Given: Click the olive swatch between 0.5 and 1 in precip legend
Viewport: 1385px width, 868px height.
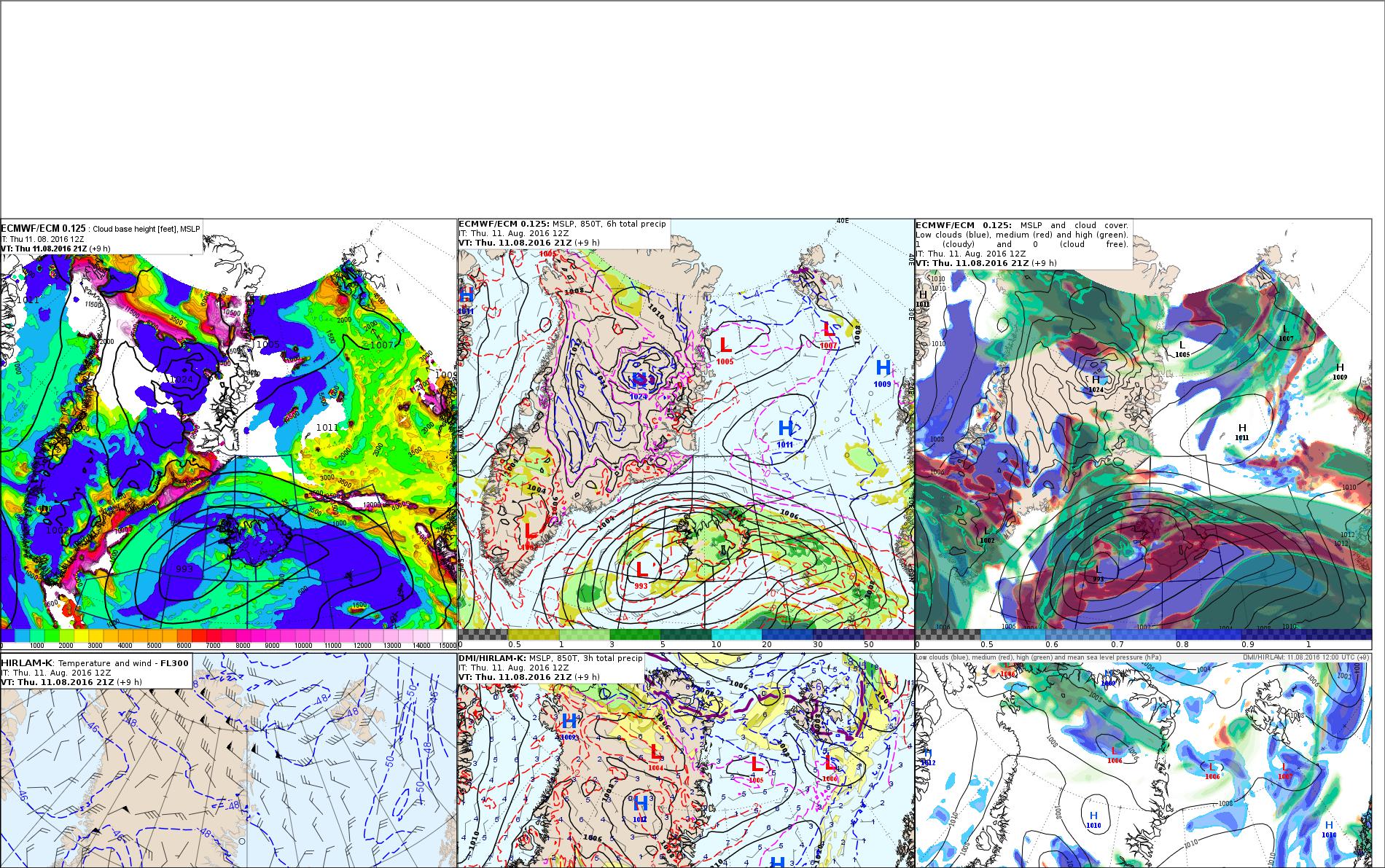Looking at the screenshot, I should click(x=534, y=634).
